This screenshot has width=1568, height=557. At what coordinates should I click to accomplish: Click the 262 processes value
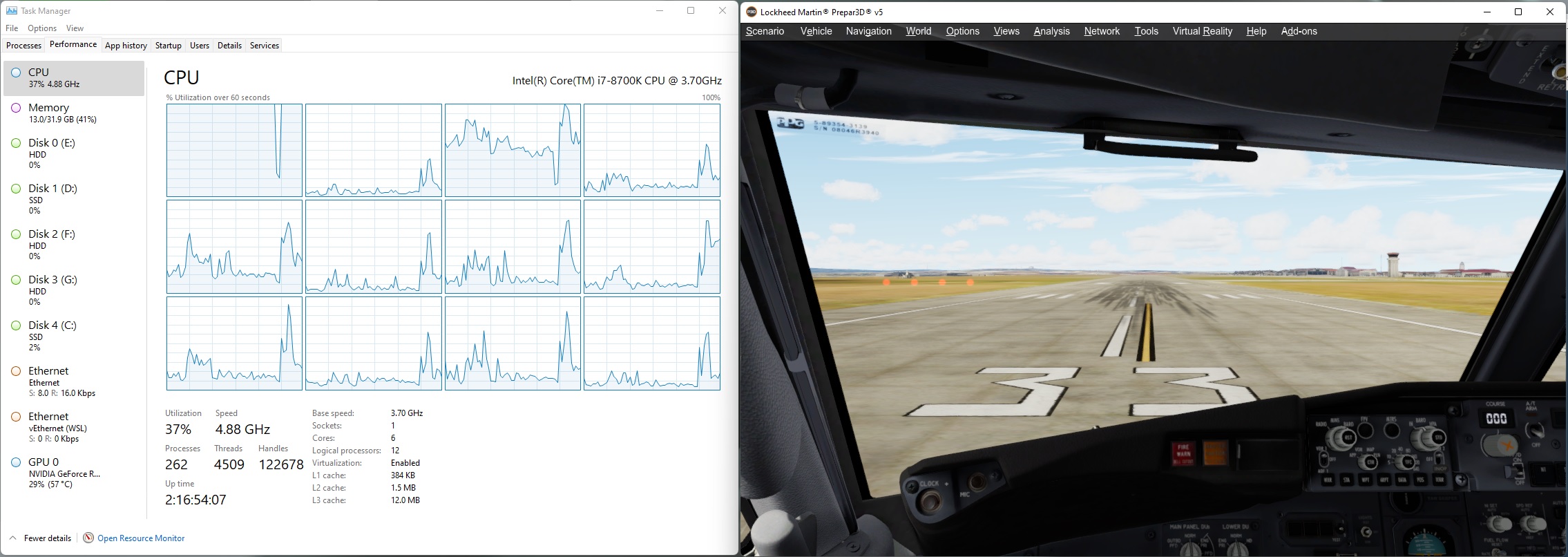176,464
